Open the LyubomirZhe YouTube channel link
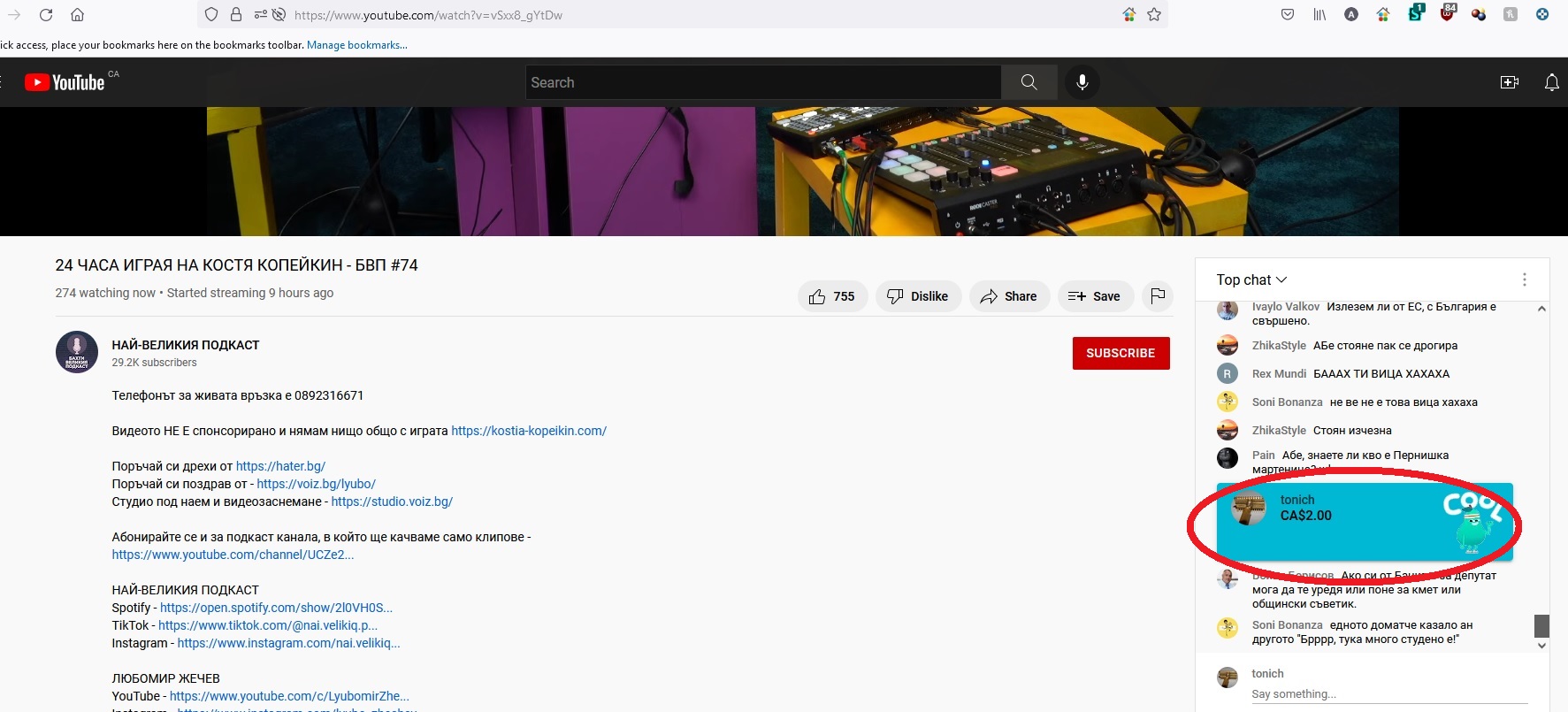 [x=289, y=696]
